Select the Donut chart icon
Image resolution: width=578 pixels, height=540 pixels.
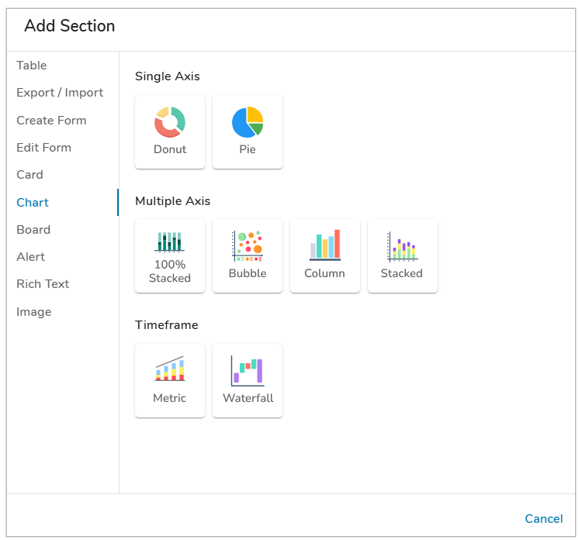(170, 122)
